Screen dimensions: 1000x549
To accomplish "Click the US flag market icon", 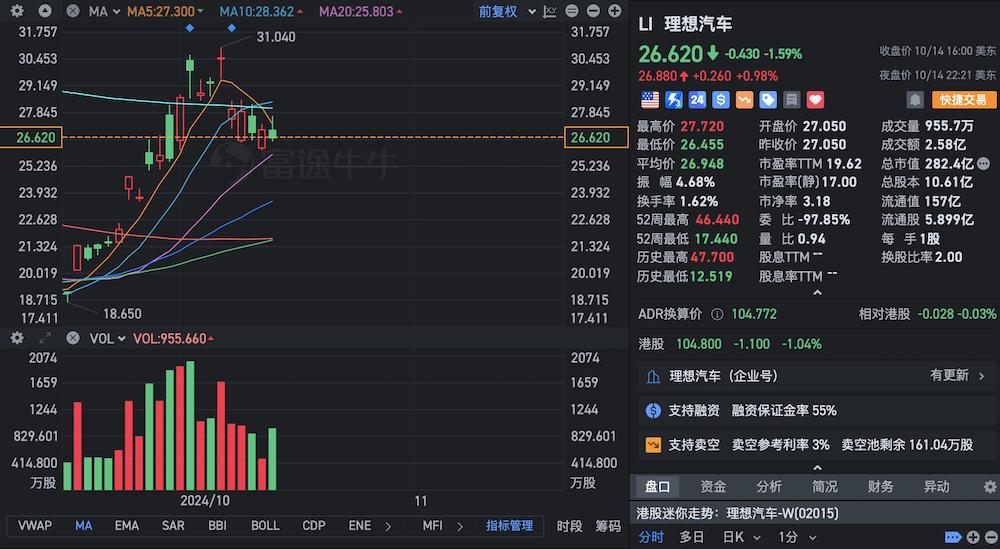I will click(x=650, y=100).
